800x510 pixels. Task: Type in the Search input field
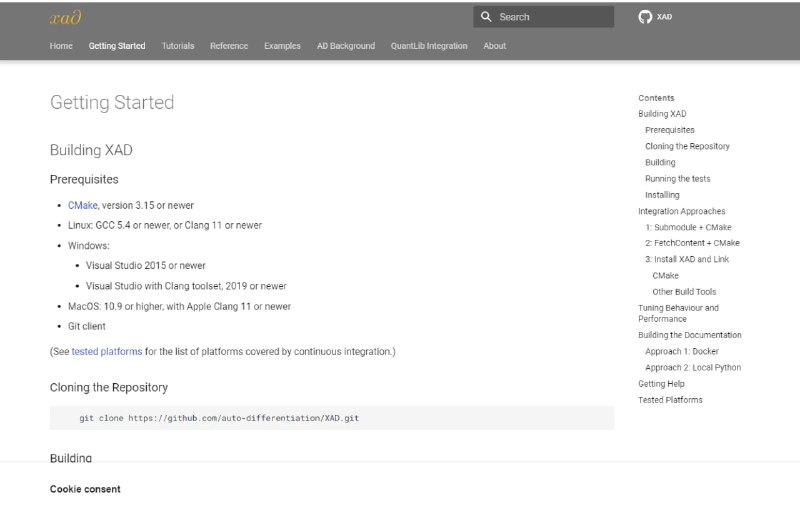tap(553, 17)
